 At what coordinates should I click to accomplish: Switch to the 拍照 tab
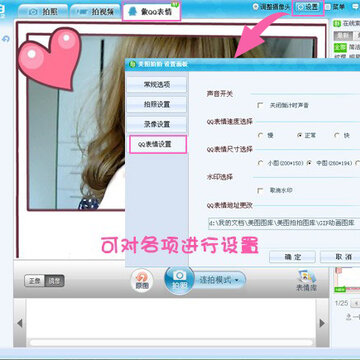pos(43,12)
